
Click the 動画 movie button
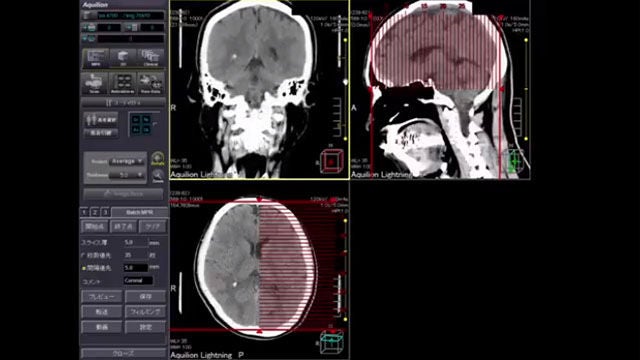tap(102, 327)
